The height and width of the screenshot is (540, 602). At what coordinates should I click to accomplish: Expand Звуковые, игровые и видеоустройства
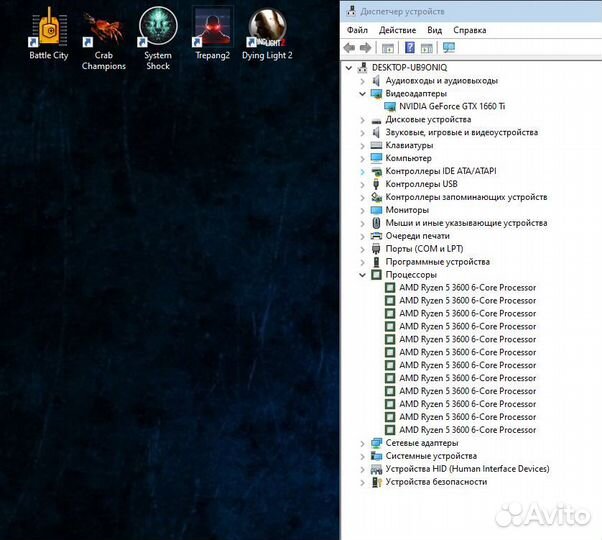pyautogui.click(x=362, y=133)
